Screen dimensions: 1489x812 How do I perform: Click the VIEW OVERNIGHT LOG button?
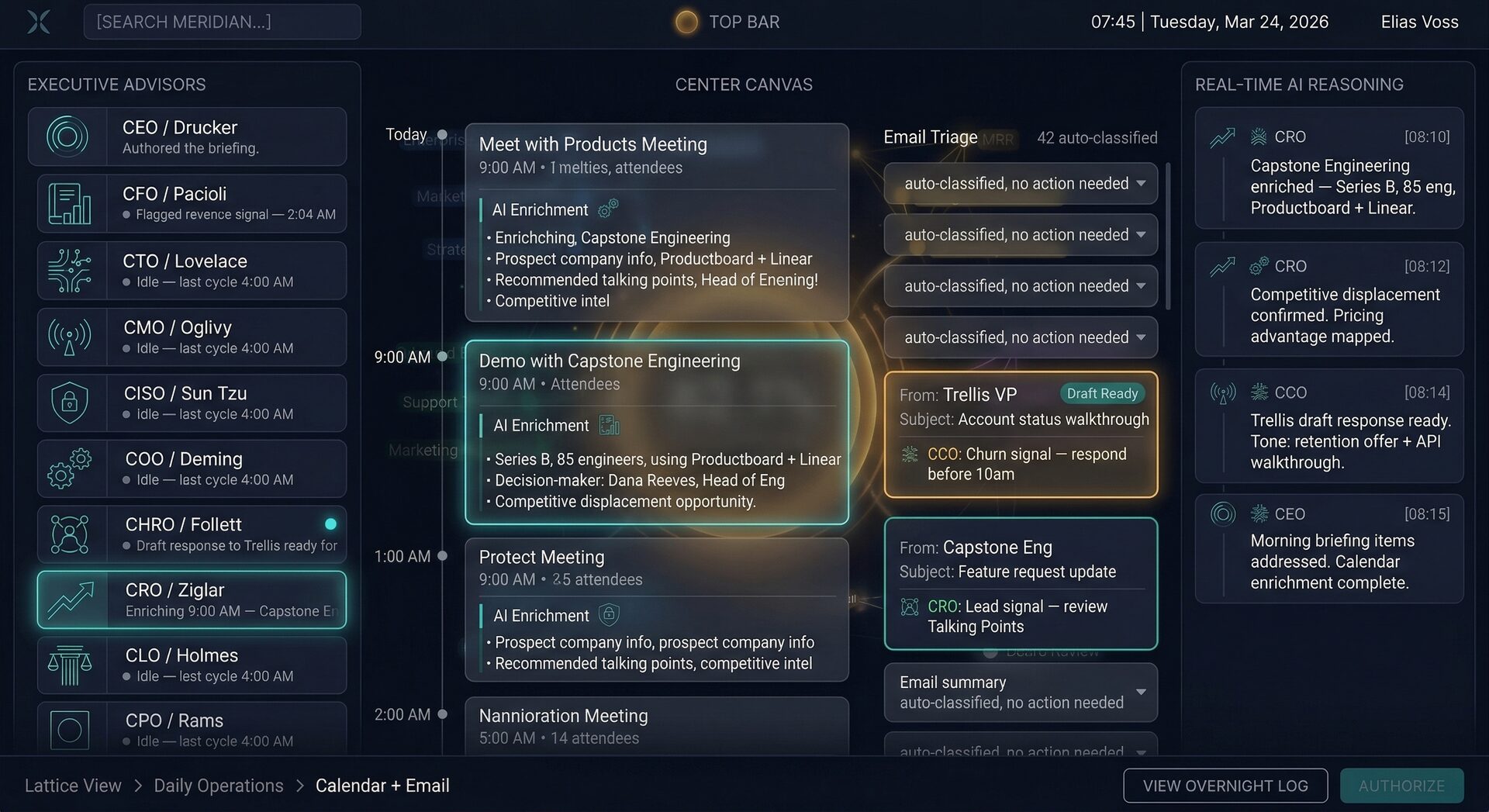pos(1225,786)
